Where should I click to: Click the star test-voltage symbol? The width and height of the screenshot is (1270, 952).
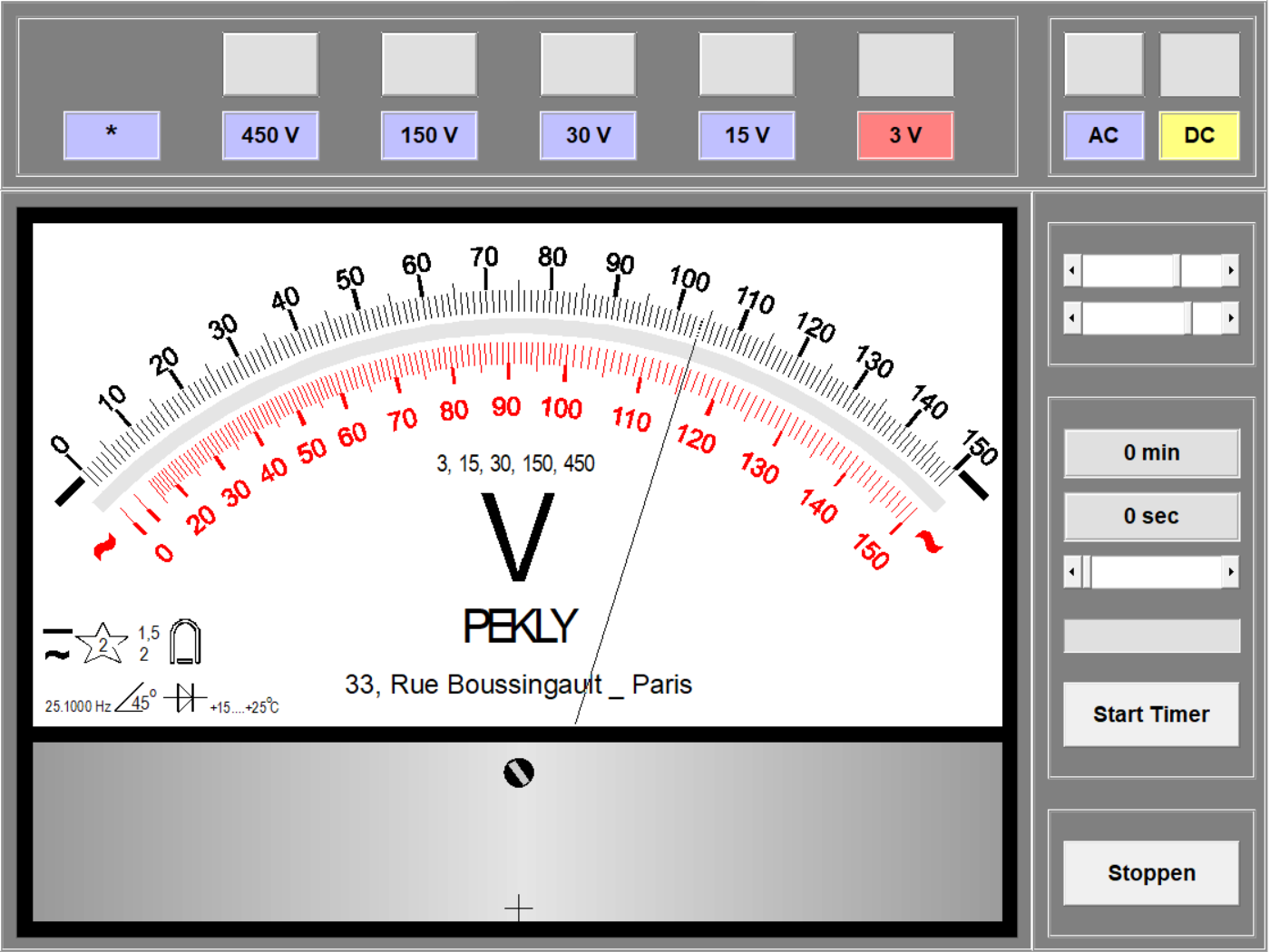coord(102,644)
